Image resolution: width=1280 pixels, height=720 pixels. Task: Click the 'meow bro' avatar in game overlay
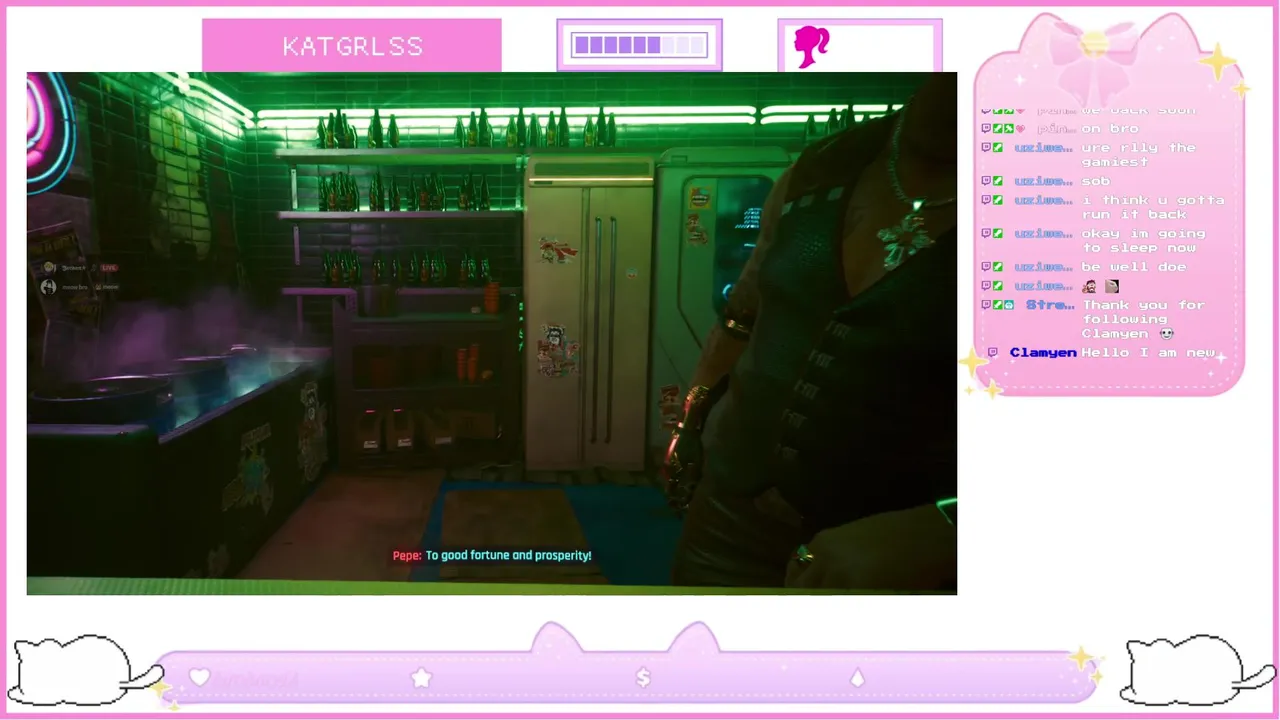pyautogui.click(x=48, y=287)
